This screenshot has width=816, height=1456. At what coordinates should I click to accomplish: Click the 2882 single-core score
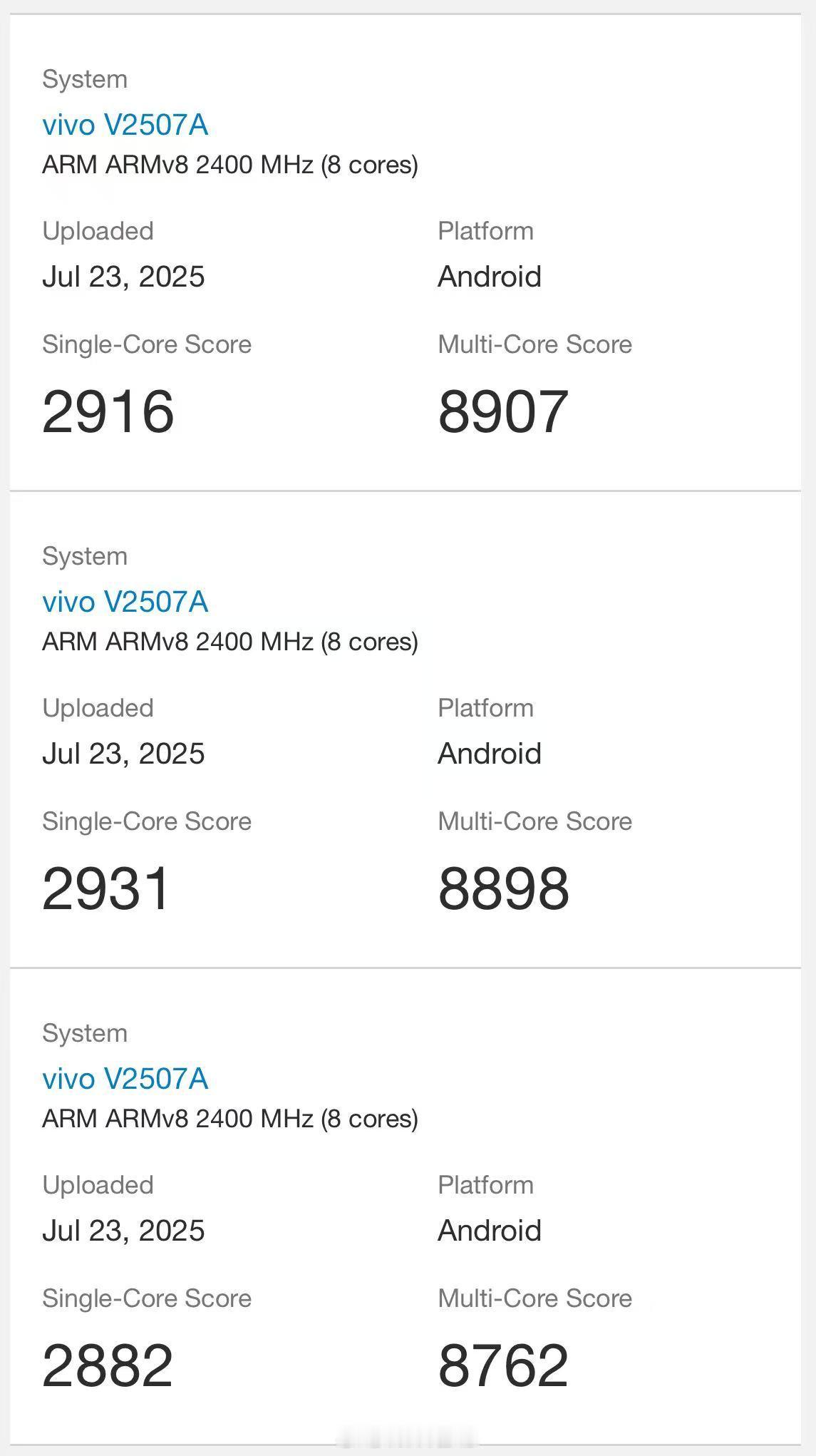click(108, 1365)
